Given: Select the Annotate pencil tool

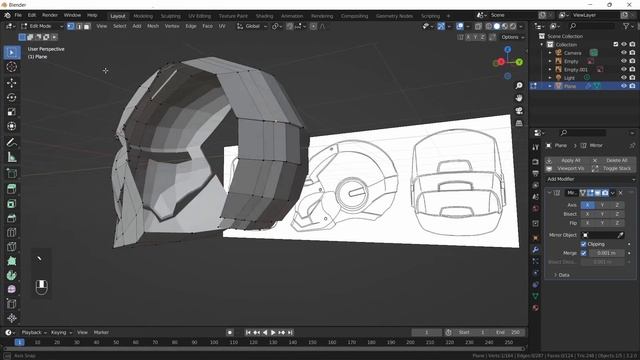Looking at the screenshot, I should 11,142.
